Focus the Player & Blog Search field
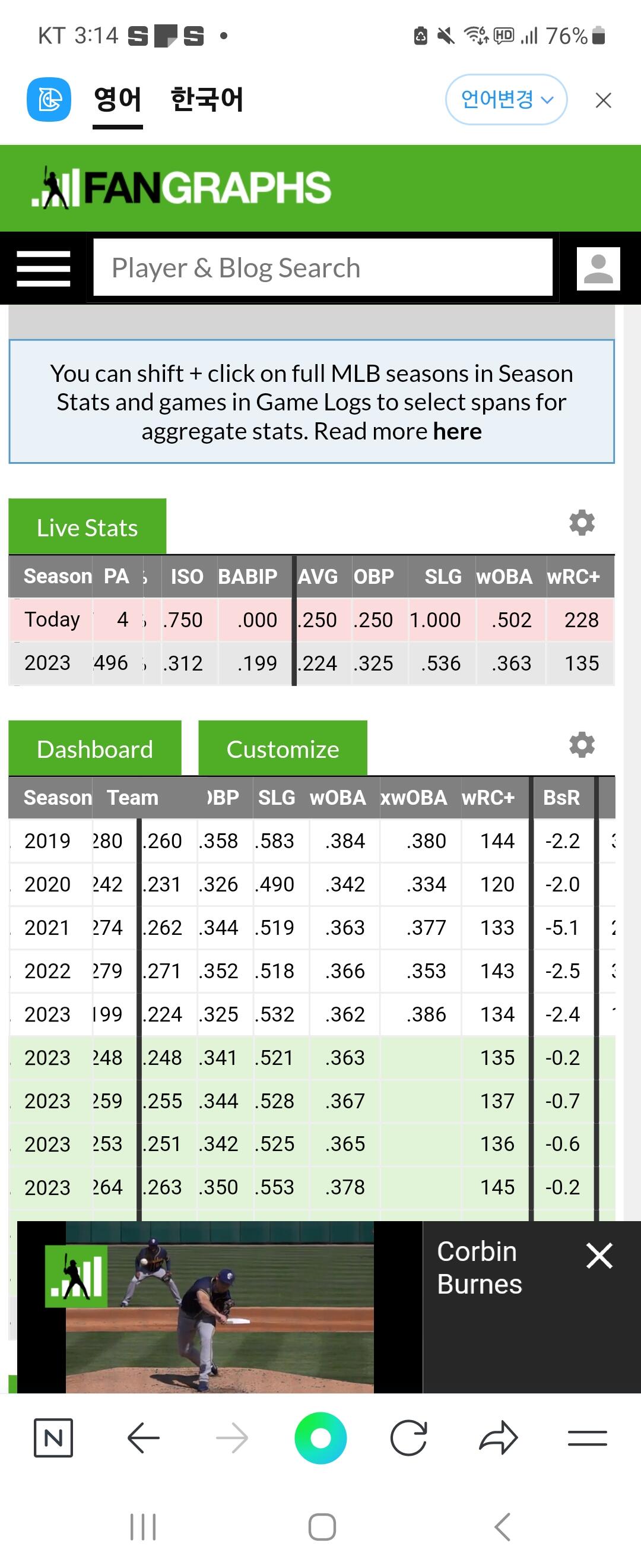Screen dimensions: 641x1568 pos(323,268)
